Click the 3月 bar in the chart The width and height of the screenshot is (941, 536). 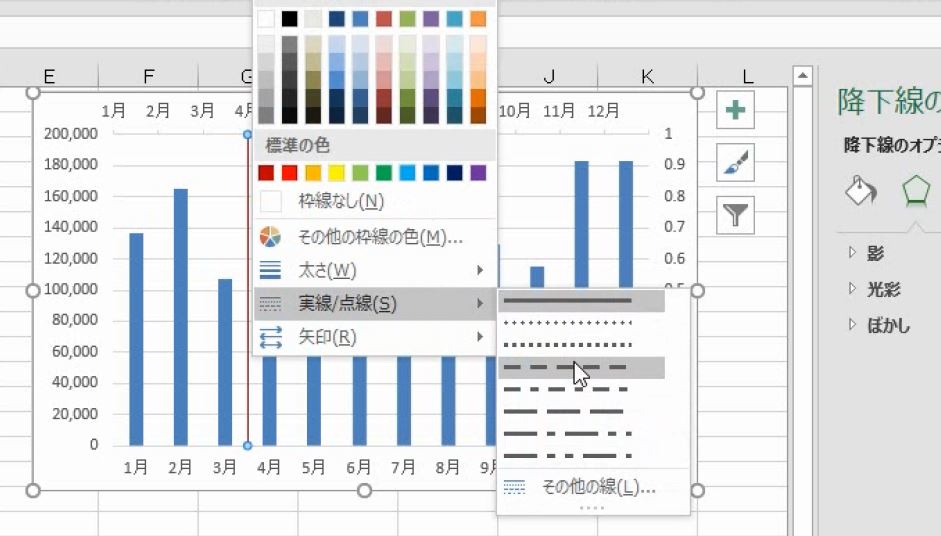(225, 362)
